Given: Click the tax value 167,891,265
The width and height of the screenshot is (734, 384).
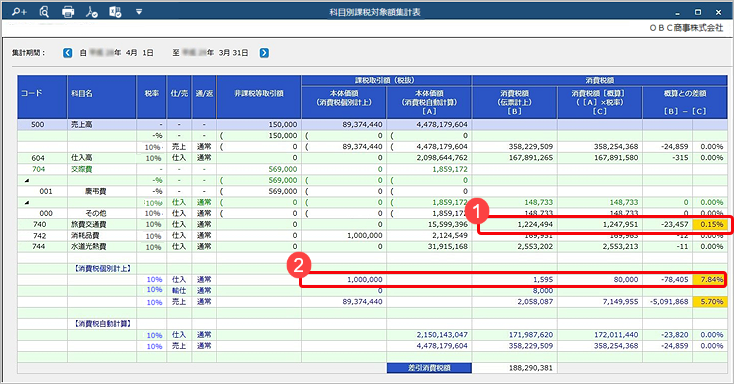Looking at the screenshot, I should coord(531,158).
